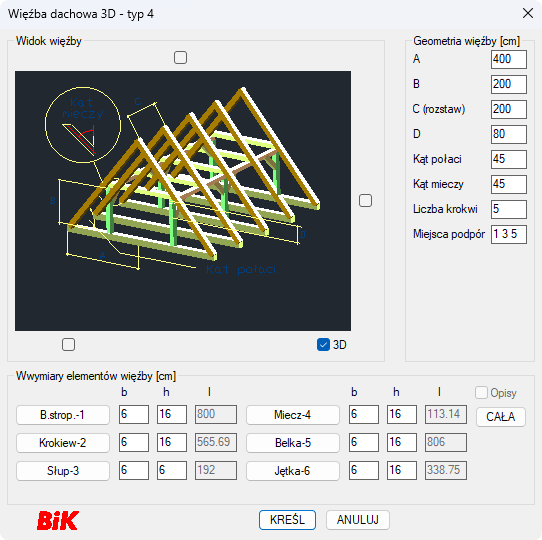Click the ANULUJ button

[x=358, y=520]
